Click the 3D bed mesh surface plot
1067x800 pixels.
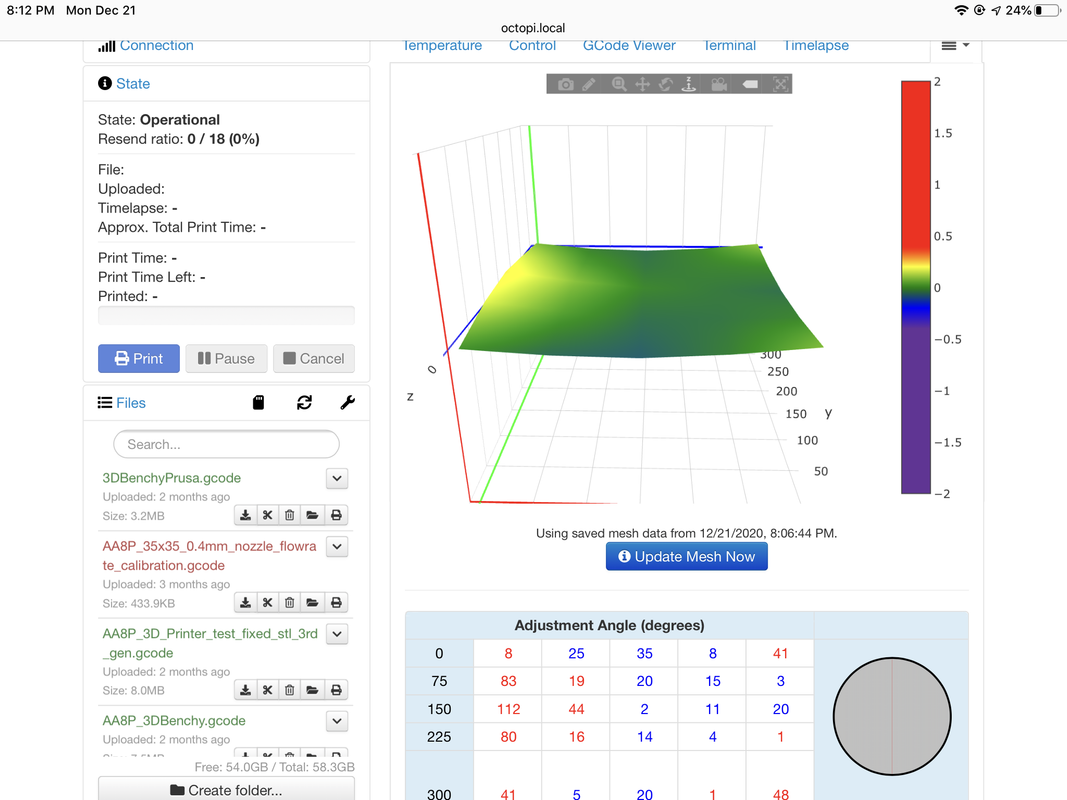640,301
